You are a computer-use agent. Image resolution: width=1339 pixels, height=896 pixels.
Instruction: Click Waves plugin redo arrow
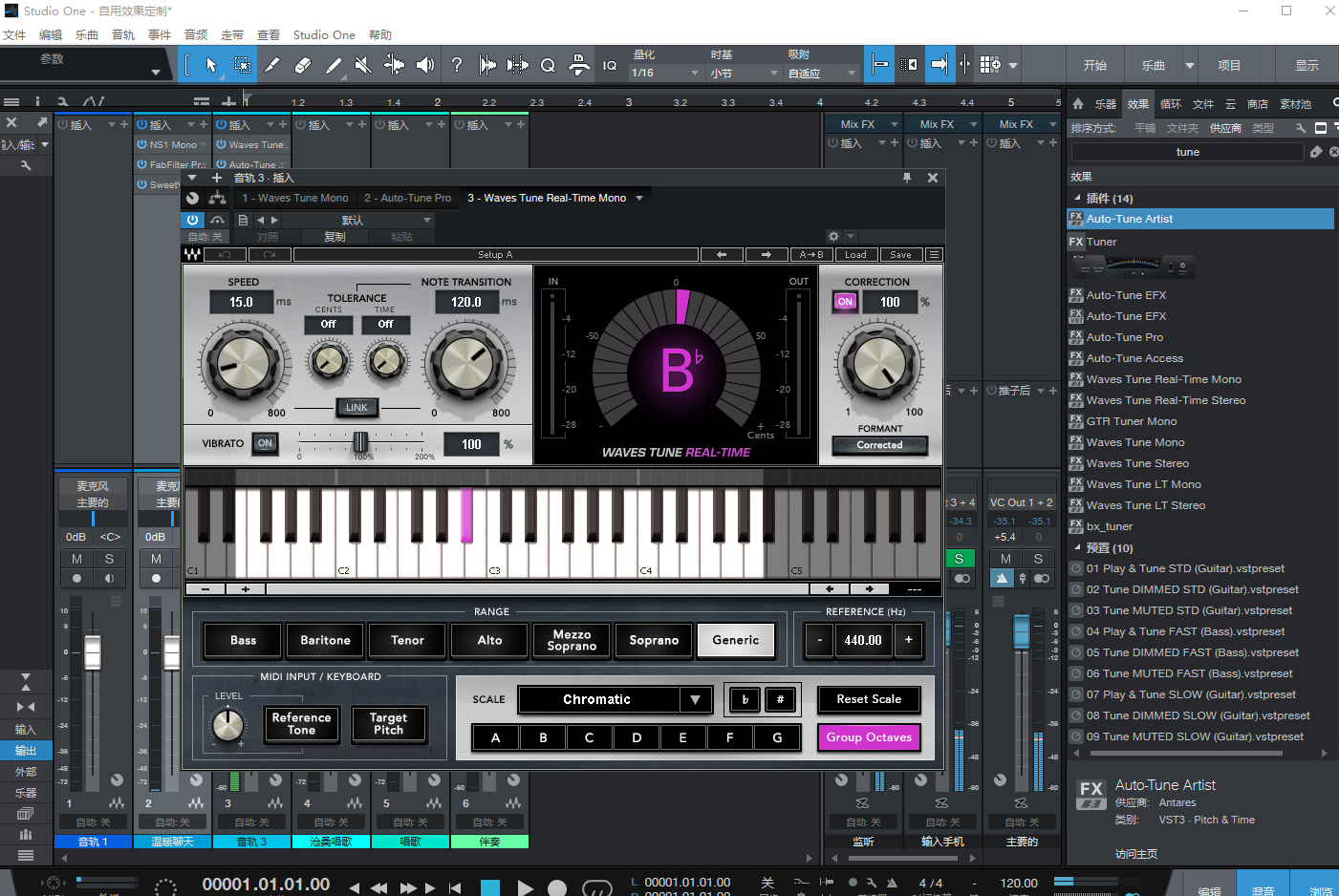tap(270, 255)
